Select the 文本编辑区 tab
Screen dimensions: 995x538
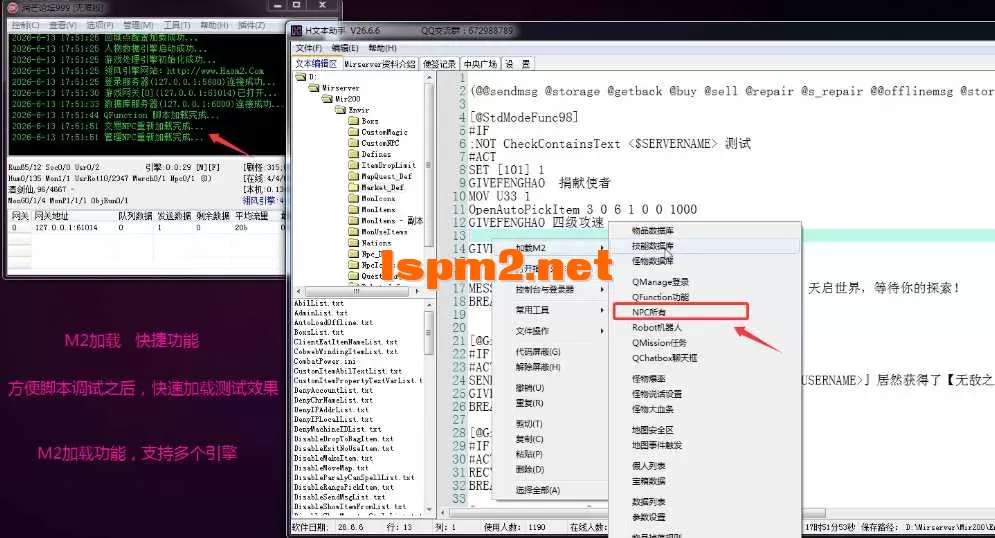point(316,64)
